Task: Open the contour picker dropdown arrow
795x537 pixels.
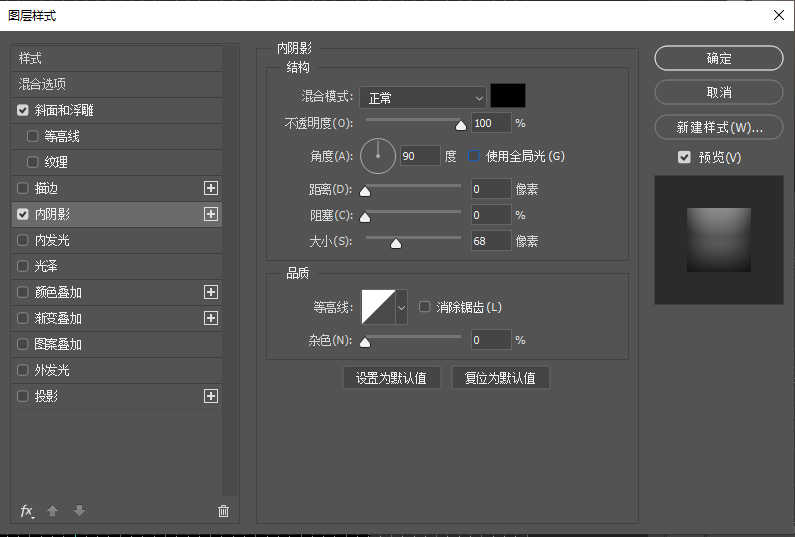Action: click(401, 307)
